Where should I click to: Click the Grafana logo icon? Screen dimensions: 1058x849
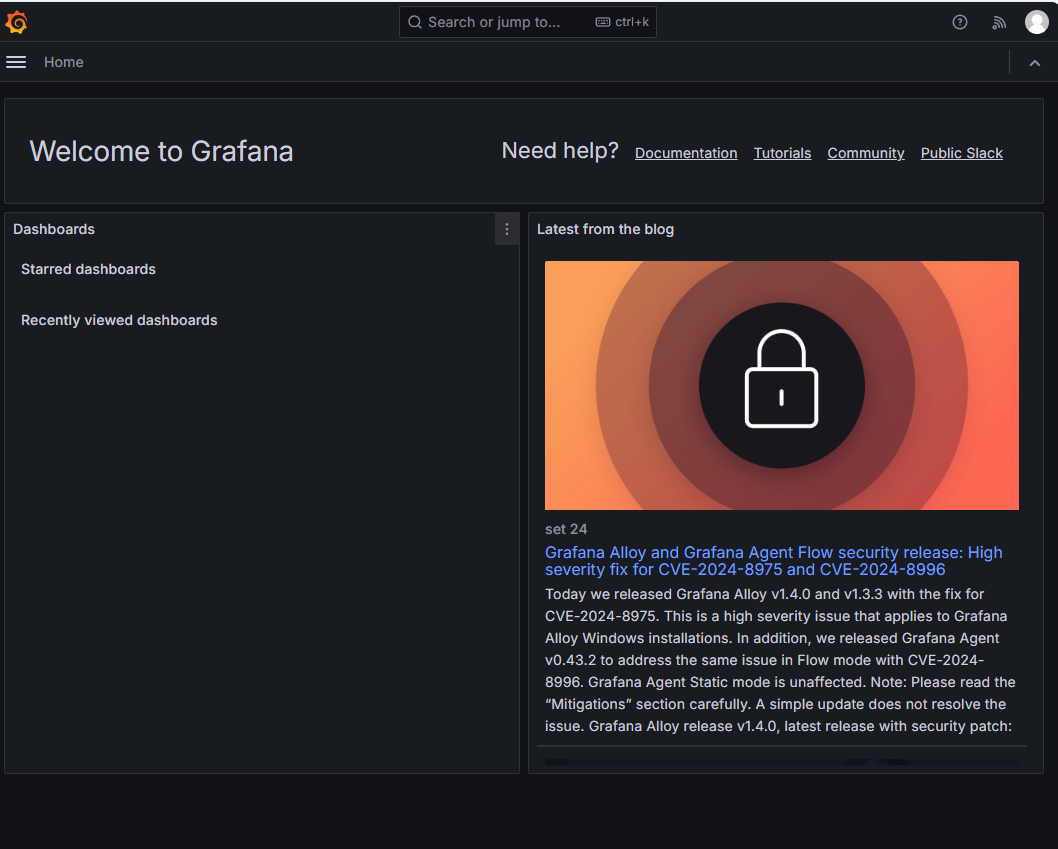[16, 22]
